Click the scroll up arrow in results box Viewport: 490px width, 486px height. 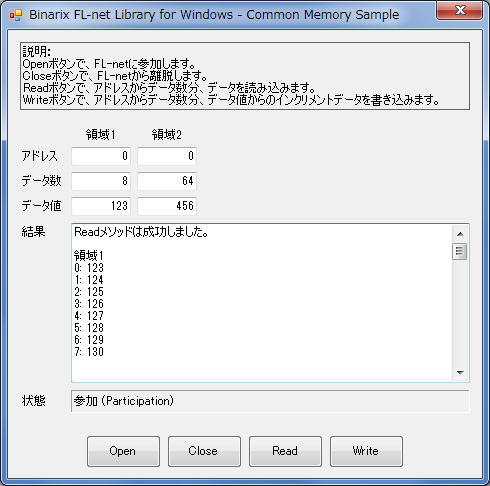point(460,234)
